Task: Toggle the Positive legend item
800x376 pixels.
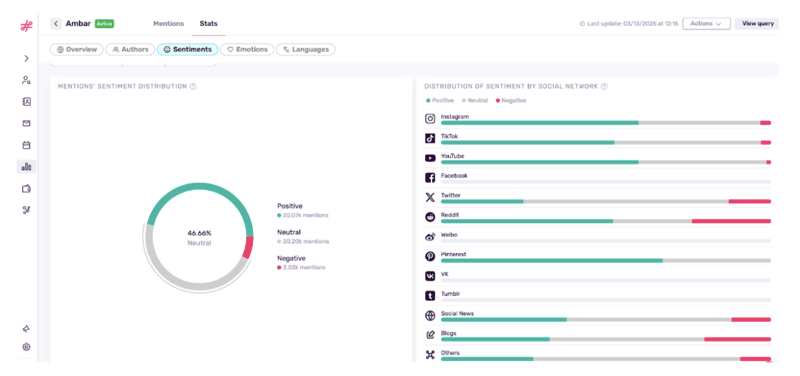Action: coord(440,101)
